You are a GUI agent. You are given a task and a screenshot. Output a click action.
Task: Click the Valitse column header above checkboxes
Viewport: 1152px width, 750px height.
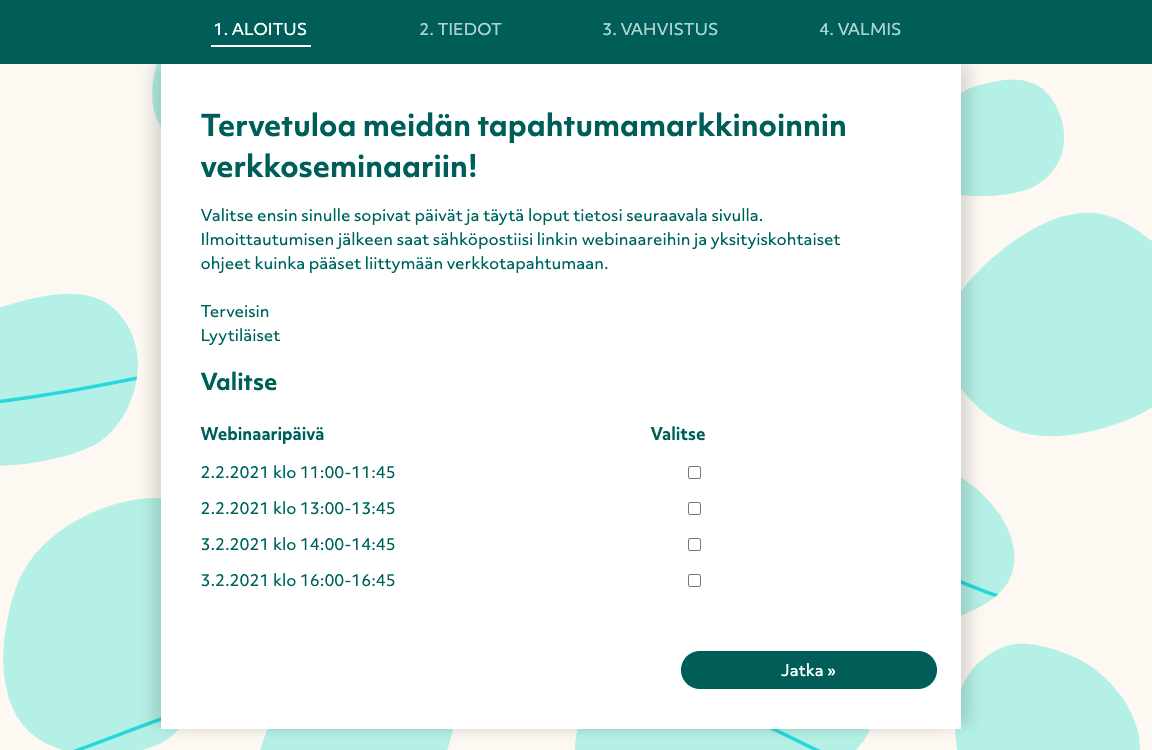pyautogui.click(x=678, y=434)
